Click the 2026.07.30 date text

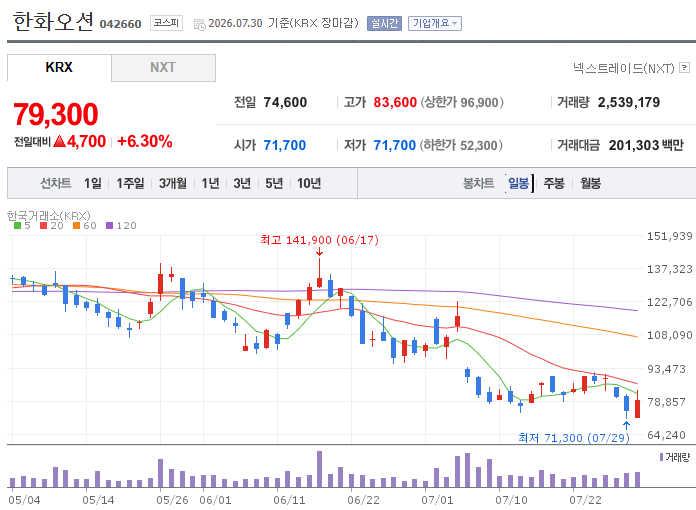tap(235, 23)
